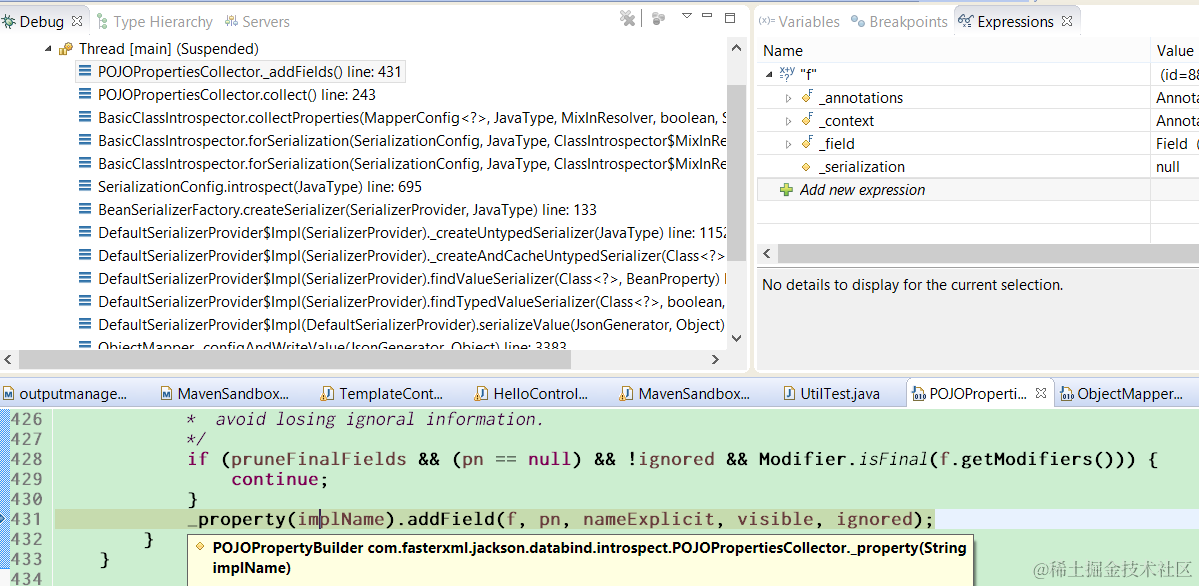This screenshot has height=586, width=1199.
Task: Open the Breakpoints tab
Action: (x=899, y=21)
